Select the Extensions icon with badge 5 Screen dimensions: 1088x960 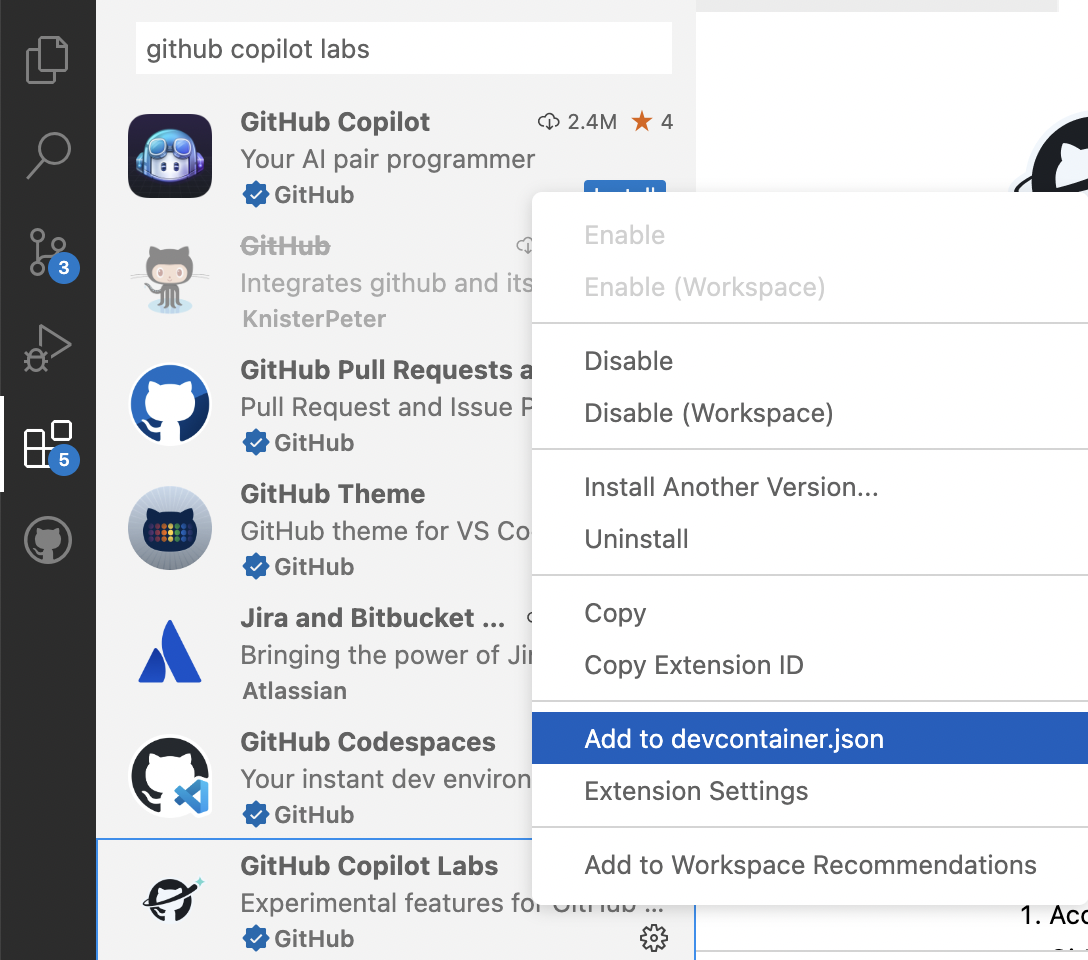[48, 443]
